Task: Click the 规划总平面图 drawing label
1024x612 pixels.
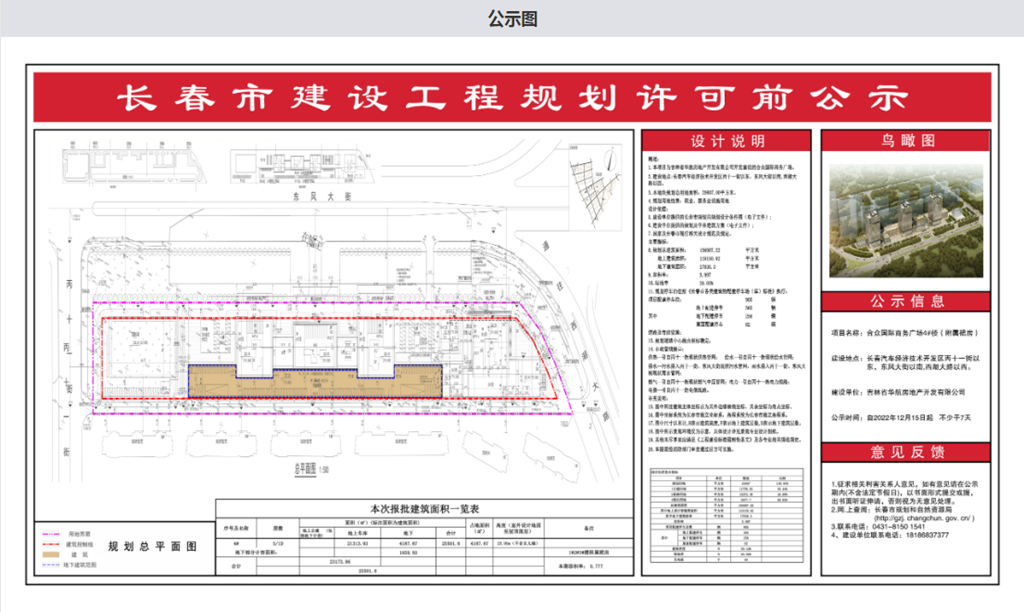Action: pyautogui.click(x=152, y=547)
